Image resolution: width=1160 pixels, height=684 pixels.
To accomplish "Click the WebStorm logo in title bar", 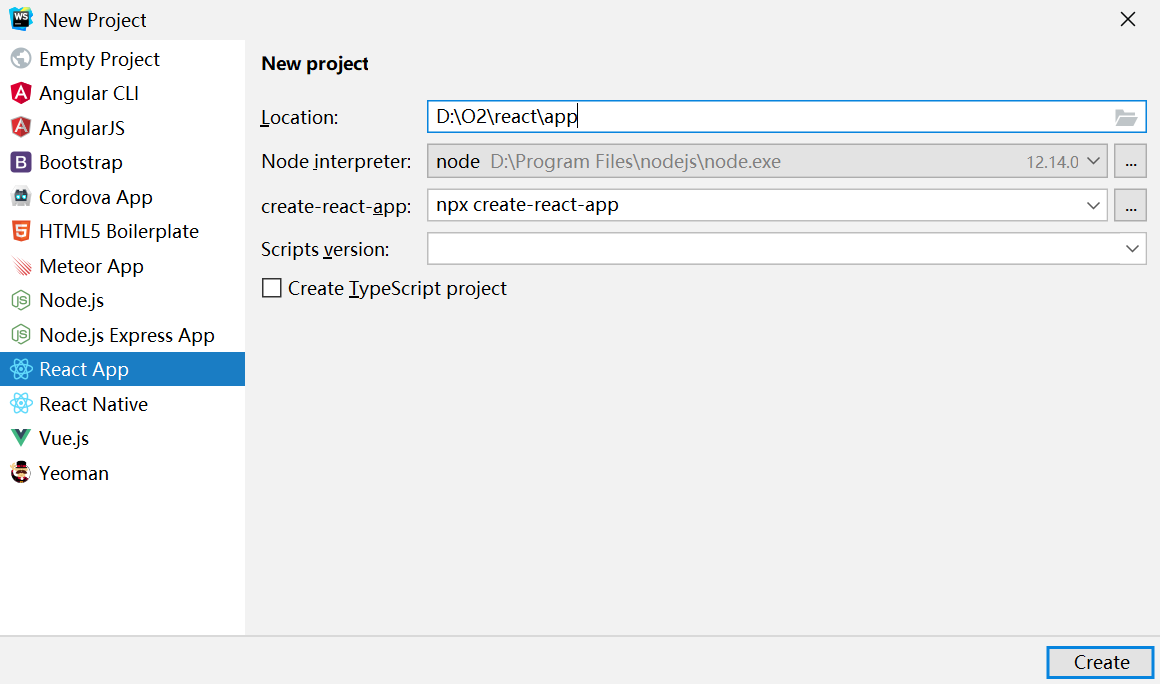I will tap(21, 18).
